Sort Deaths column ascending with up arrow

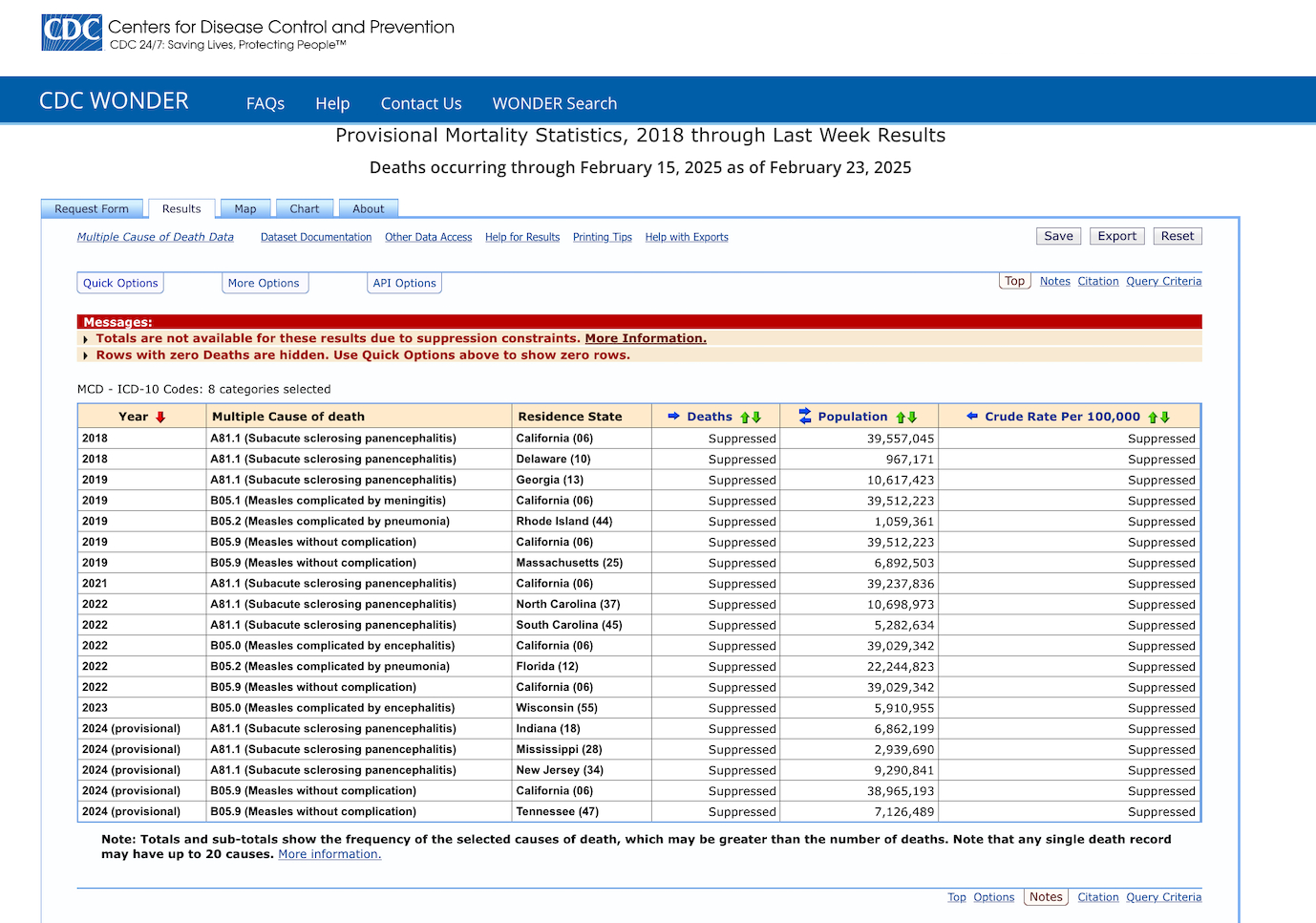point(745,418)
